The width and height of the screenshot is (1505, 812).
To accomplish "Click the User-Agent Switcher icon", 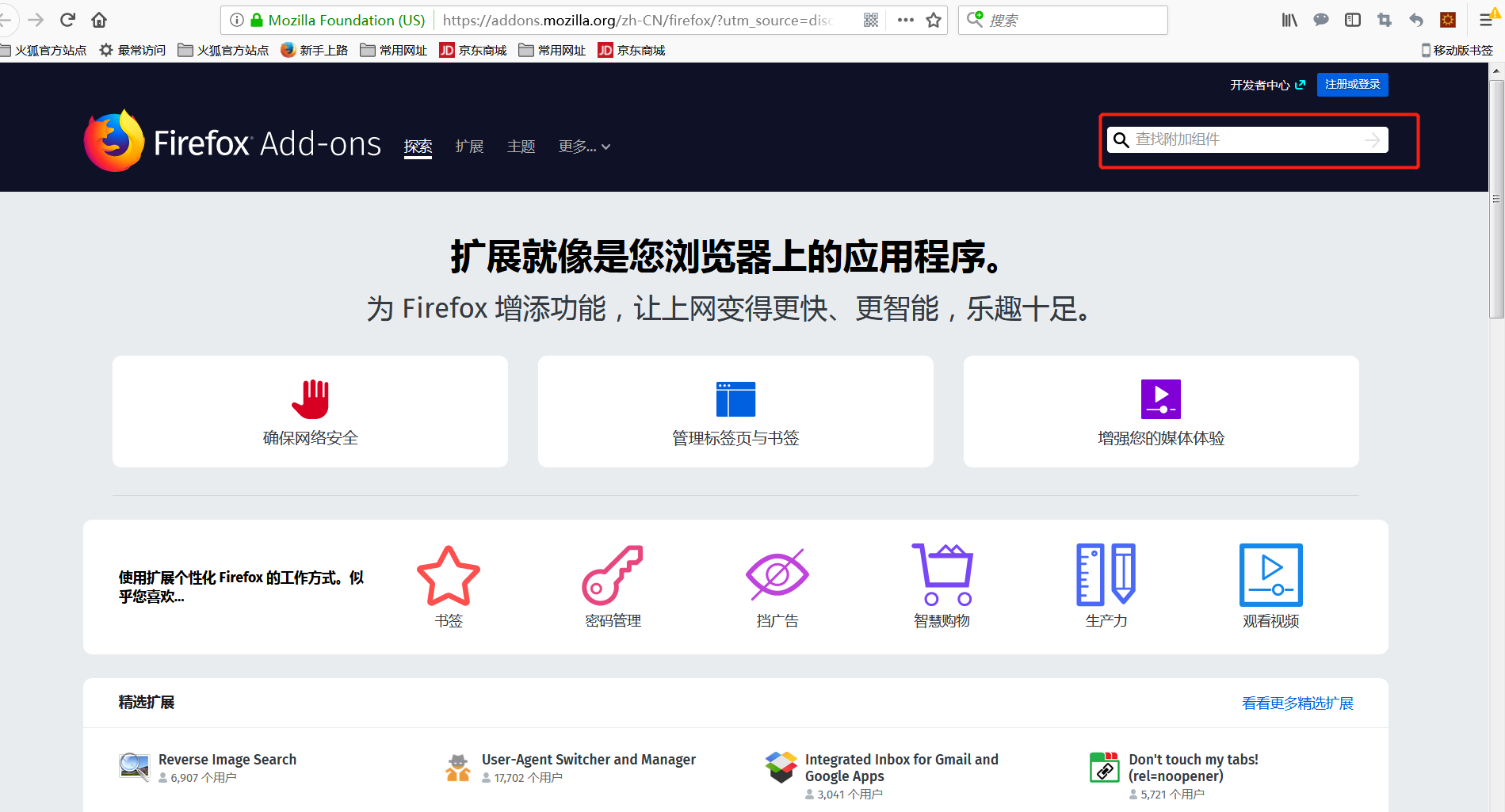I will tap(458, 767).
